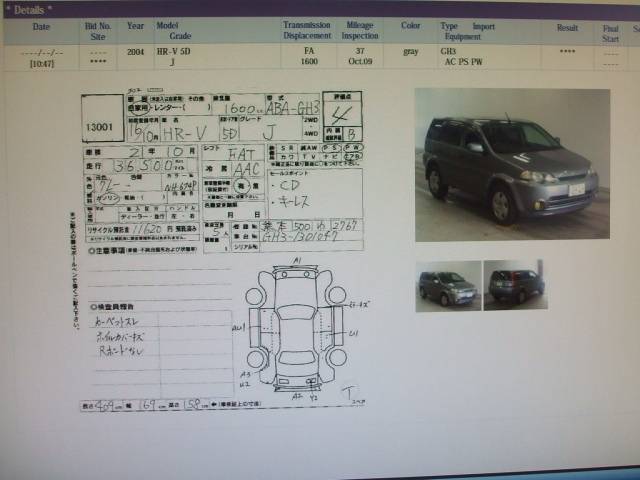640x480 pixels.
Task: Select the mileage value '37'
Action: pyautogui.click(x=360, y=51)
